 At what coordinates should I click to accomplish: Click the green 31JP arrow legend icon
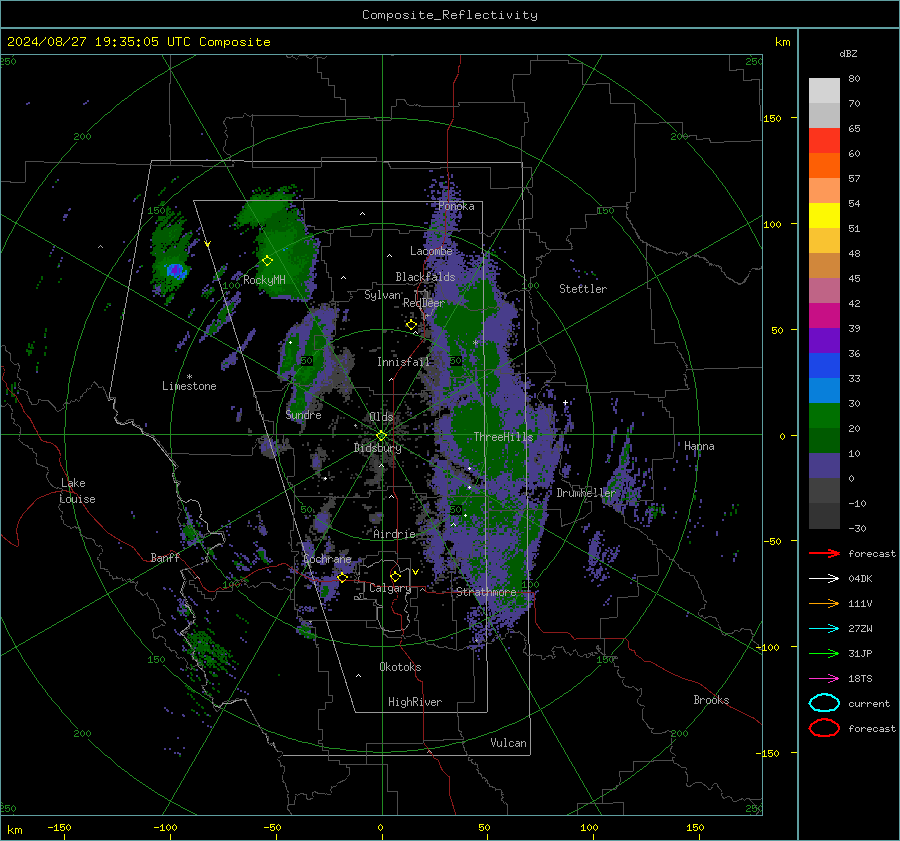tap(824, 653)
